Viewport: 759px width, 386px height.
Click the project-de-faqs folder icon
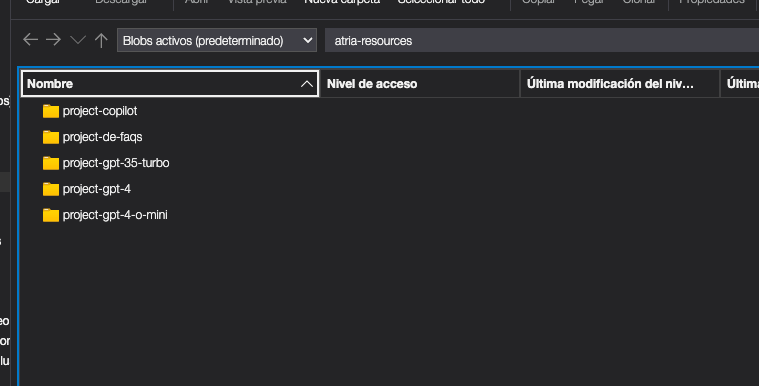[x=51, y=137]
